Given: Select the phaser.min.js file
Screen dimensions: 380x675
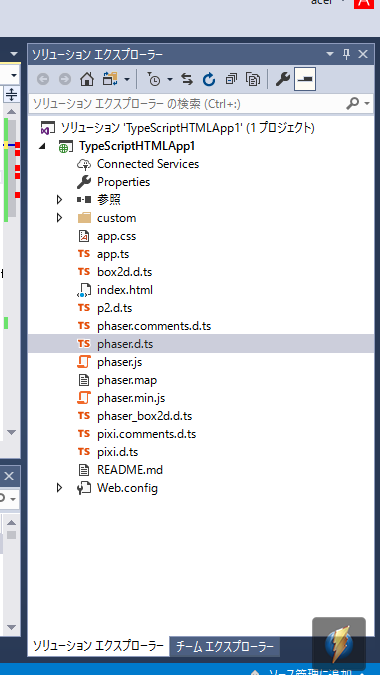Looking at the screenshot, I should coord(131,398).
